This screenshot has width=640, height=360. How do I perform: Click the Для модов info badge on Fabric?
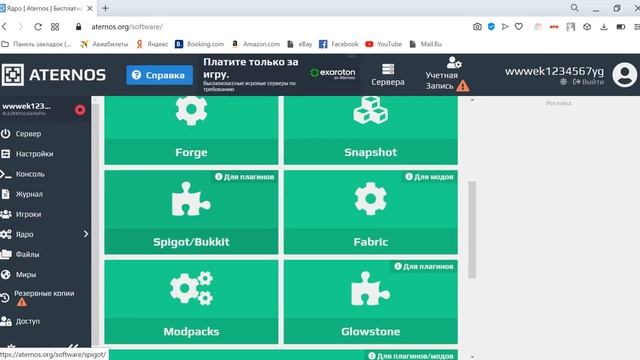(x=429, y=177)
